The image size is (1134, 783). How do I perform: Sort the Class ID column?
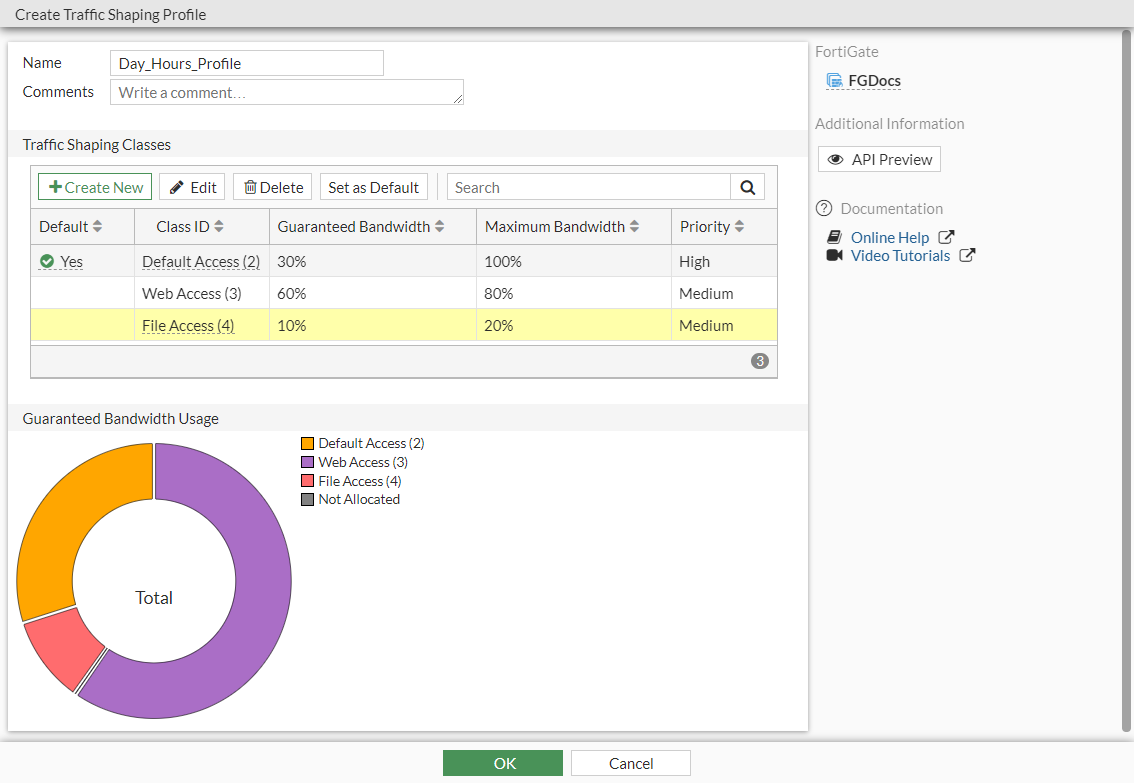pos(222,226)
